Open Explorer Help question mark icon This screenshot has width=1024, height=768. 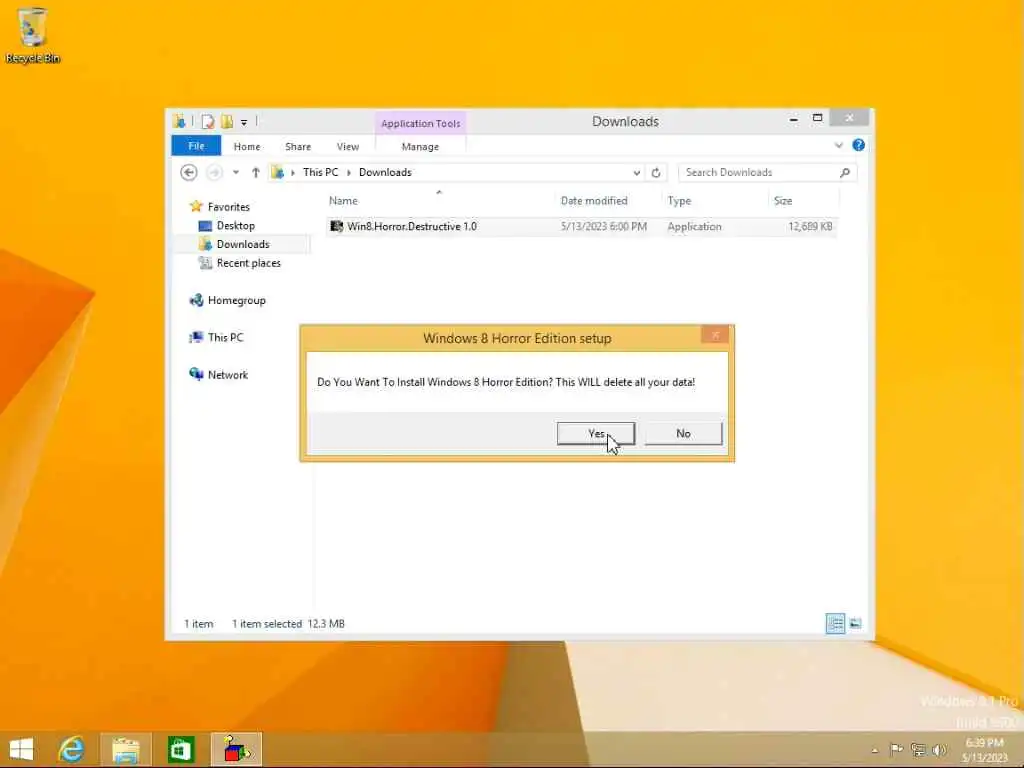pos(859,145)
